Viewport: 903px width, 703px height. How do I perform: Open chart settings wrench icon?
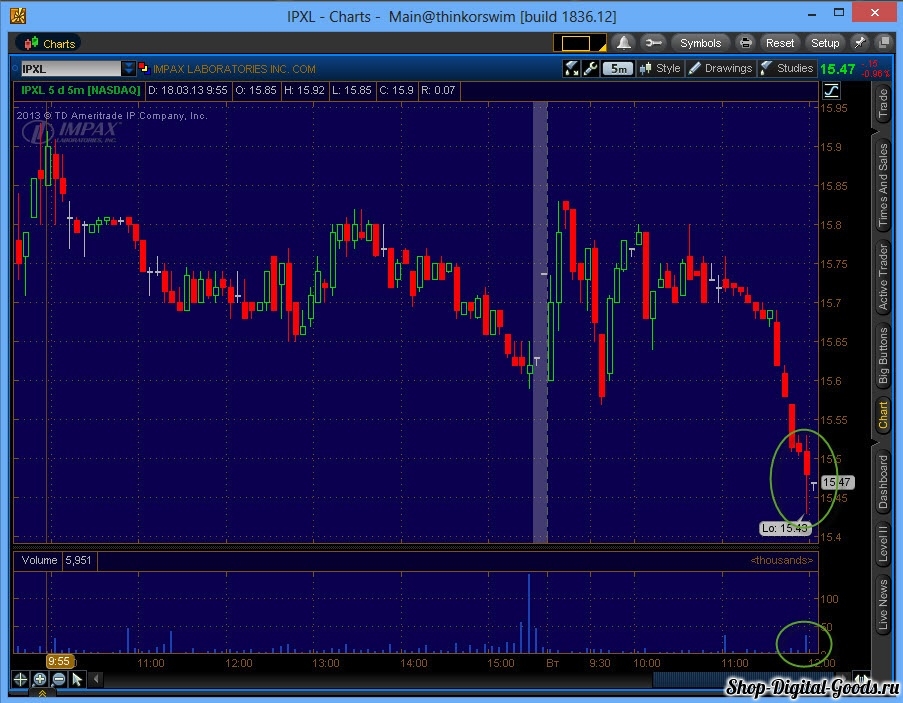(590, 69)
